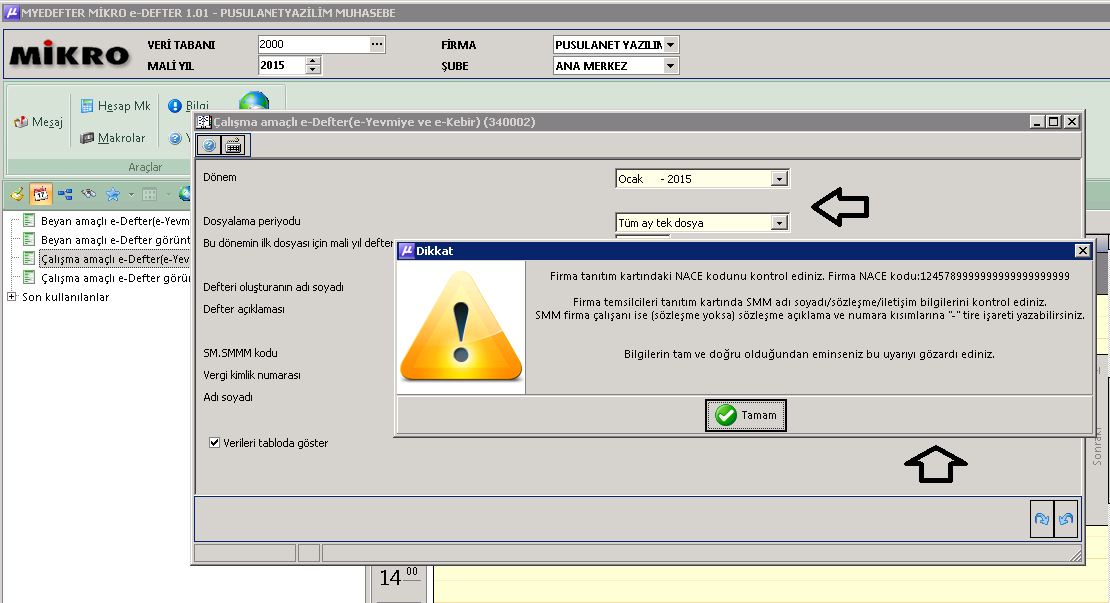
Task: Minimize the Çalışma amaçlı e-Defter window
Action: pyautogui.click(x=1037, y=122)
